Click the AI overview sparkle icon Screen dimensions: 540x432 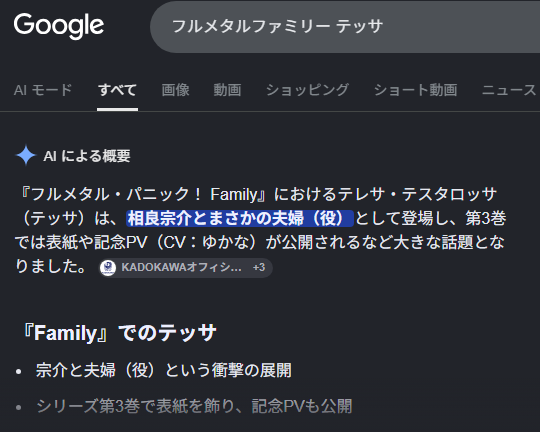(x=26, y=155)
